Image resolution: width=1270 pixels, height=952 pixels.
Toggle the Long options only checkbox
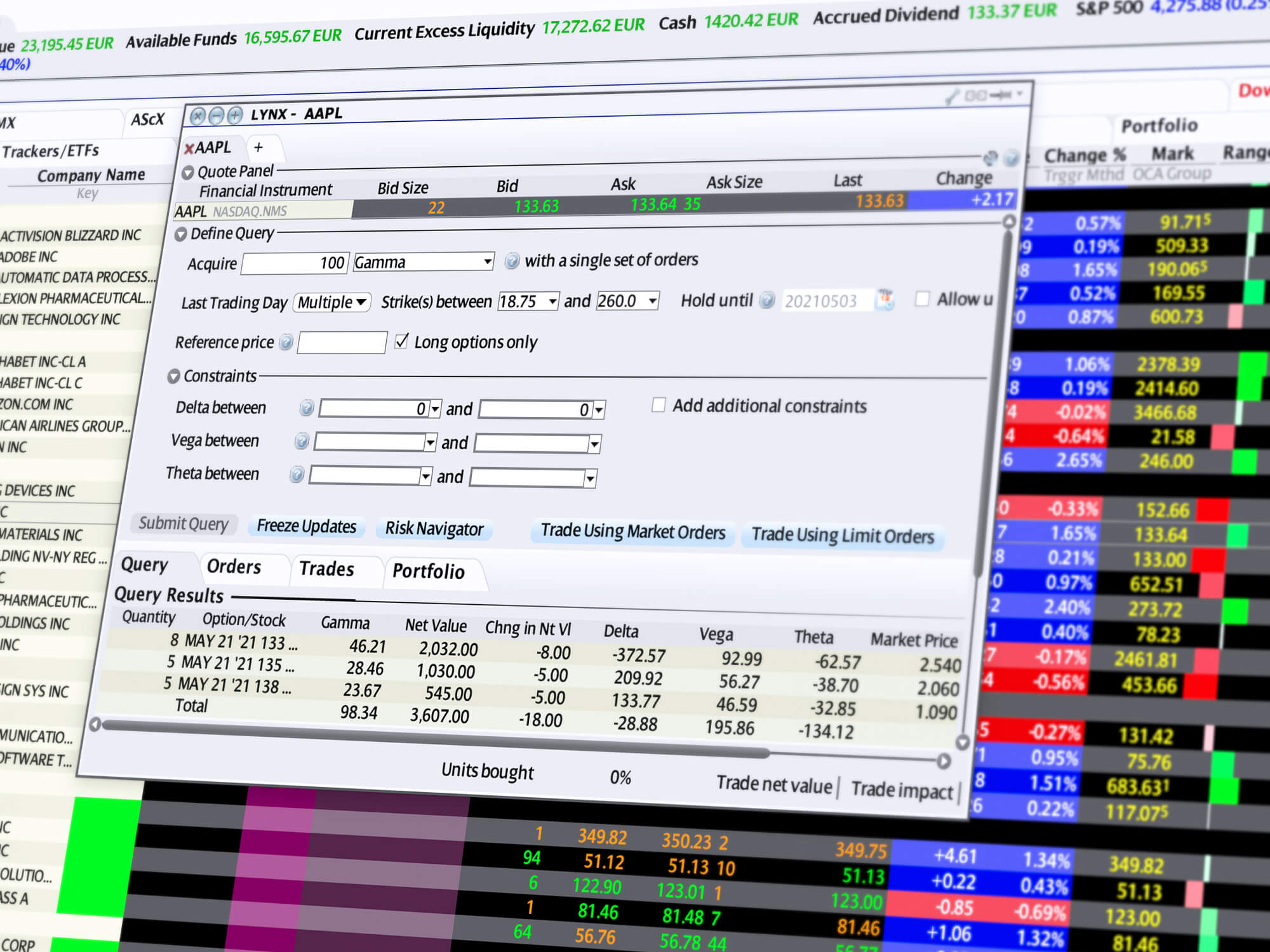click(x=401, y=341)
